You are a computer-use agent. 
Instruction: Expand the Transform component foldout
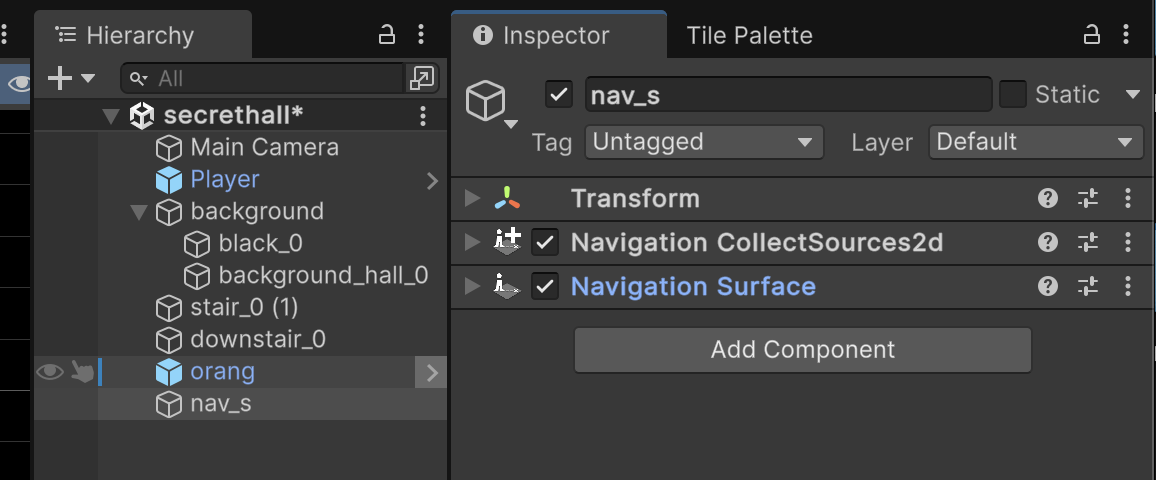point(473,198)
